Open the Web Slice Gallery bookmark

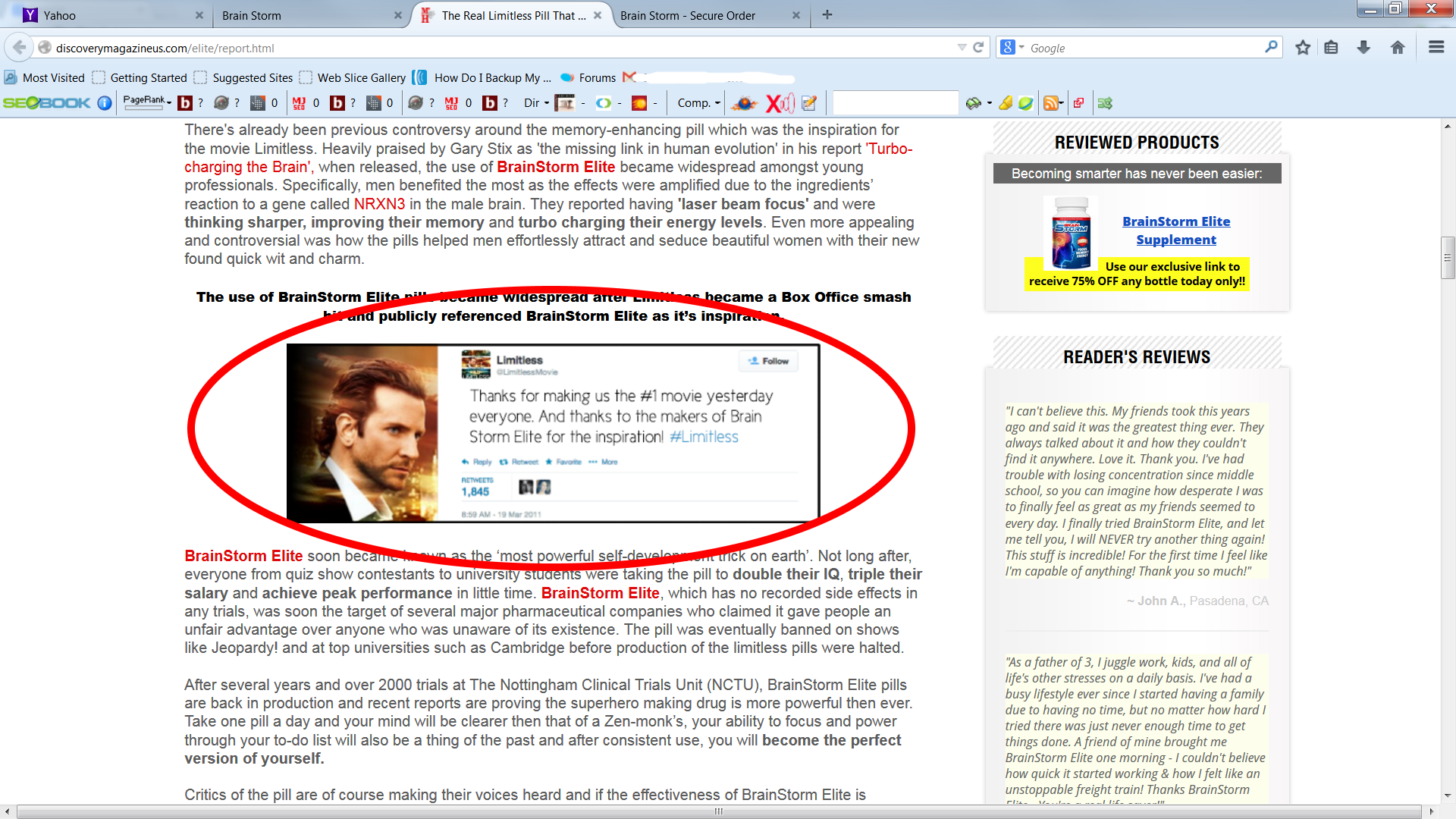tap(353, 77)
